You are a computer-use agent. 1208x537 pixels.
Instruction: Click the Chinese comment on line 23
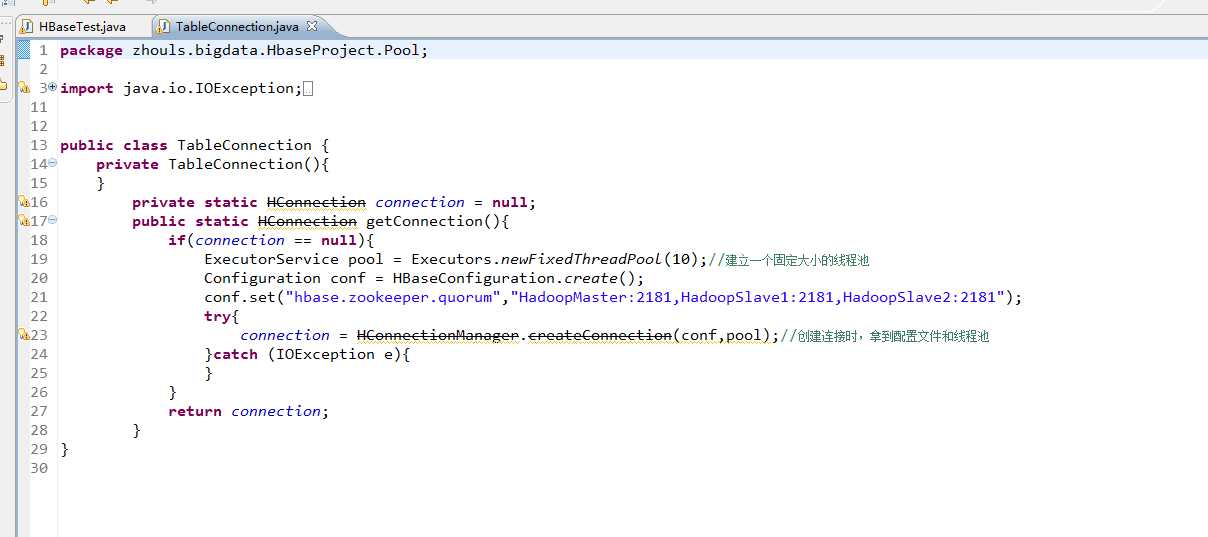885,336
